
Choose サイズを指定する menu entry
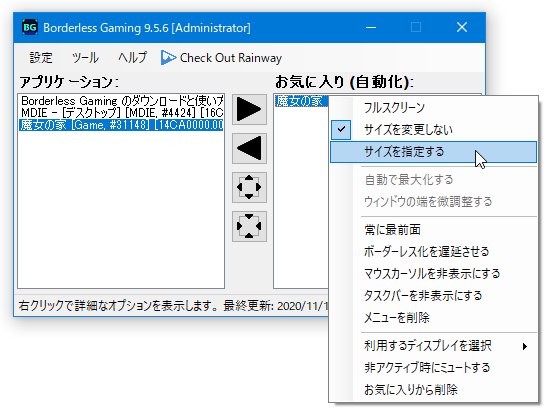point(433,152)
